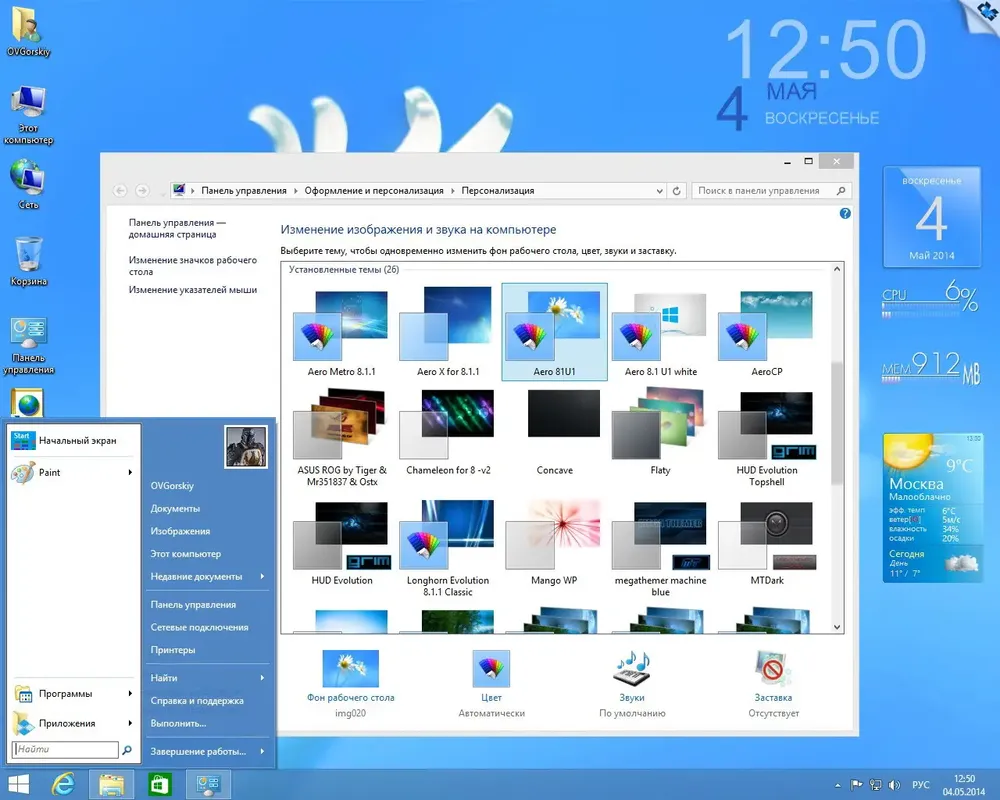The width and height of the screenshot is (1000, 800).
Task: Open the Изменение значков рабочего стола link
Action: [192, 265]
